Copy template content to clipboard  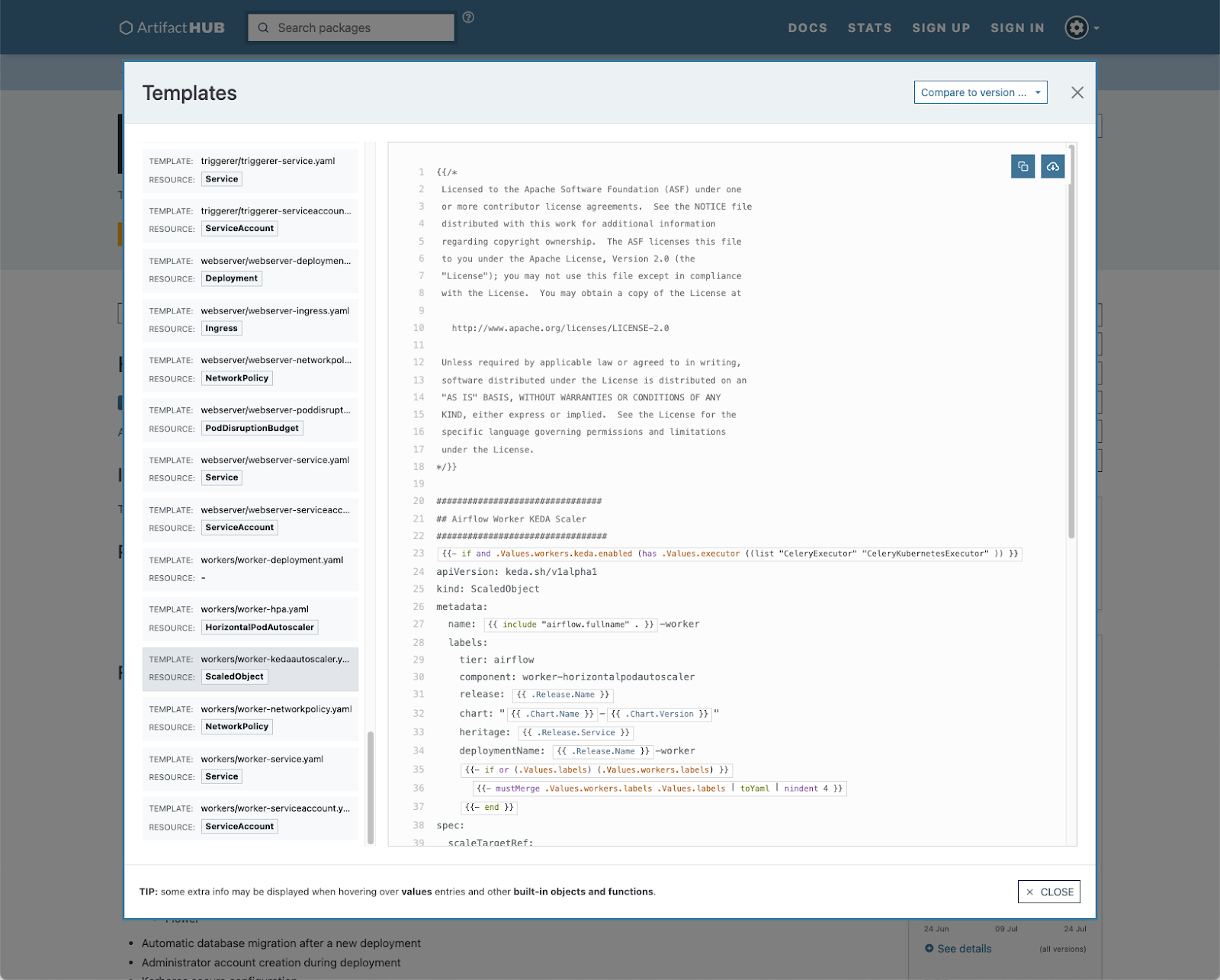coord(1023,166)
